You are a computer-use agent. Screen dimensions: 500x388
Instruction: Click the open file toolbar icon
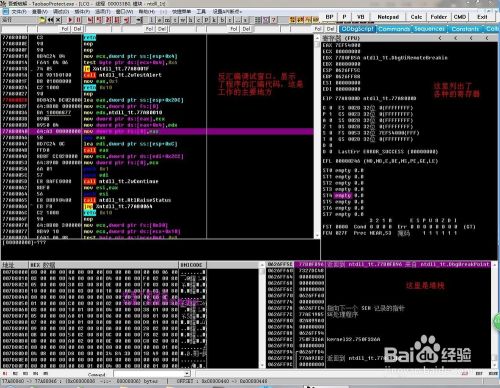pos(42,20)
